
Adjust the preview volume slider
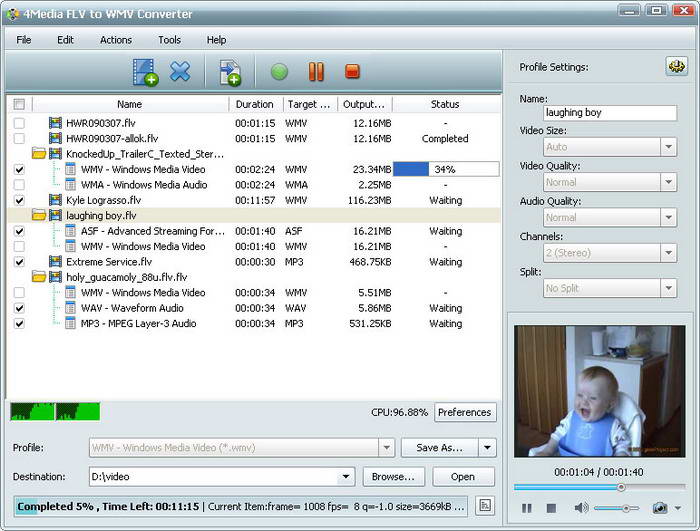click(617, 508)
